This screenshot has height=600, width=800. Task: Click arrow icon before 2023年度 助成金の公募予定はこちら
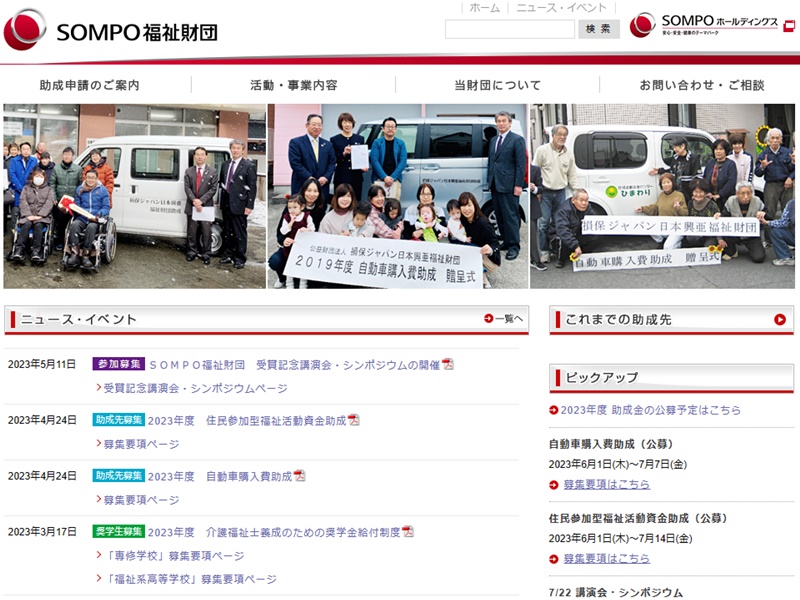tap(554, 410)
